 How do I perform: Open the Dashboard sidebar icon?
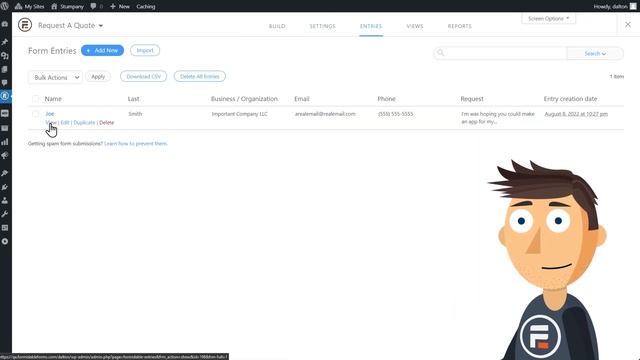(5, 24)
